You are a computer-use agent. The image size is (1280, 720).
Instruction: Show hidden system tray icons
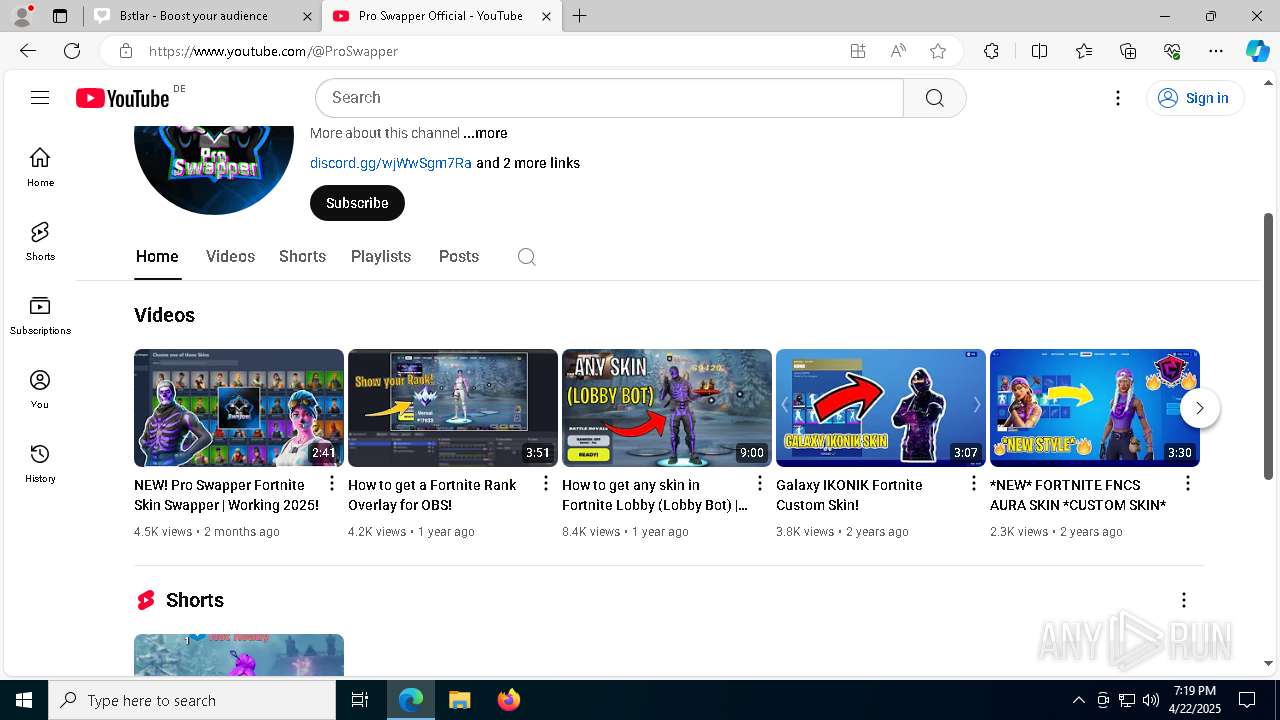click(x=1078, y=700)
